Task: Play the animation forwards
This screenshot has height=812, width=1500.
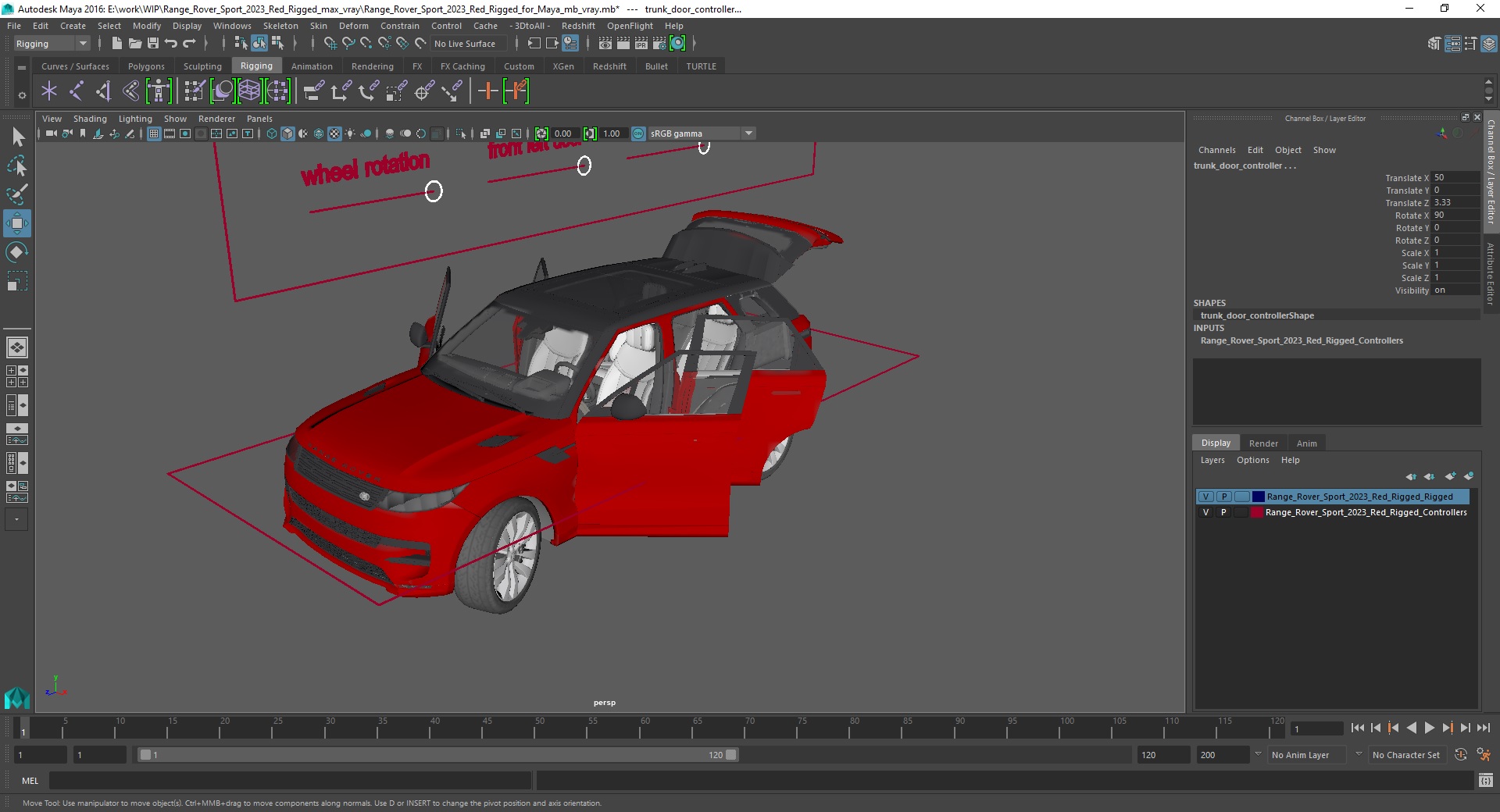Action: click(x=1429, y=728)
